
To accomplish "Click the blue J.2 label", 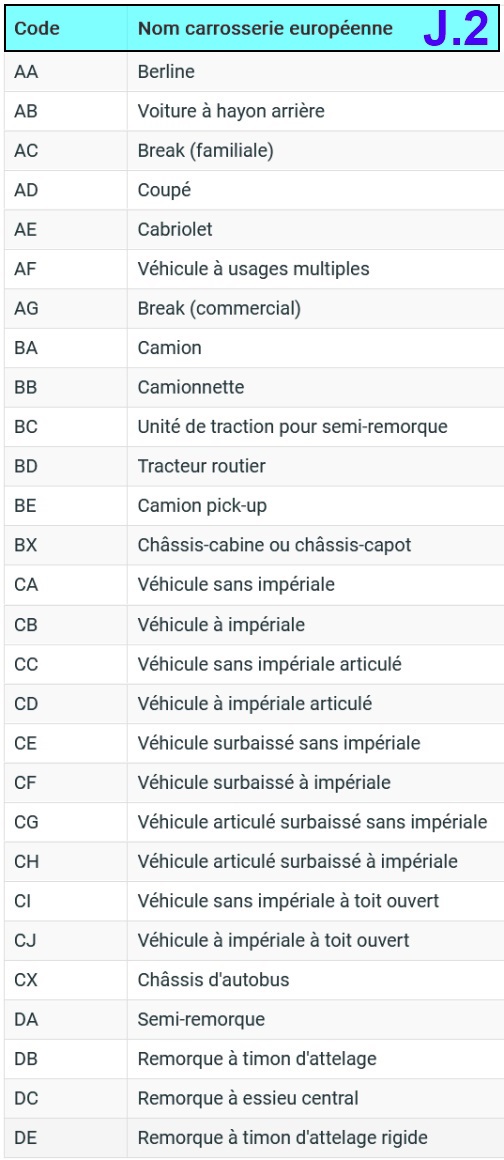I will [456, 29].
